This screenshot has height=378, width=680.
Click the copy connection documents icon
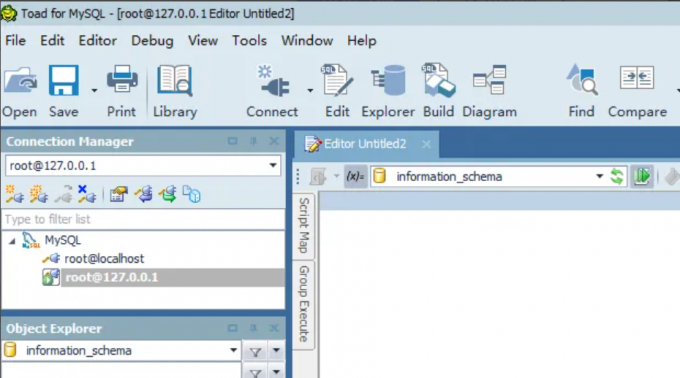click(192, 194)
